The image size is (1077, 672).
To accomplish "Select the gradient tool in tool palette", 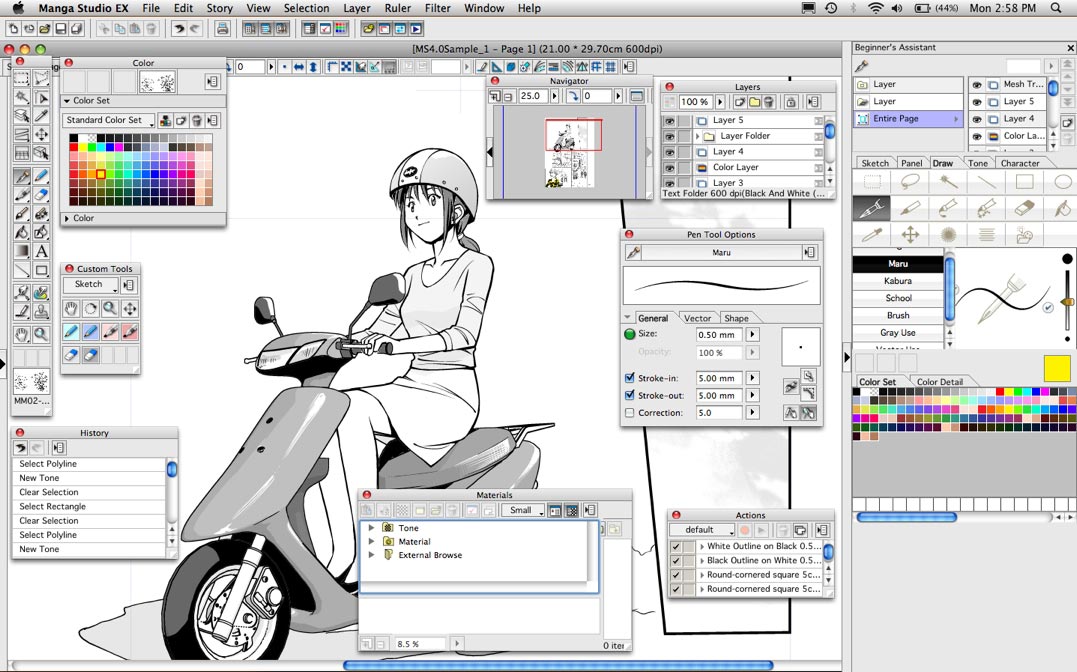I will [22, 251].
